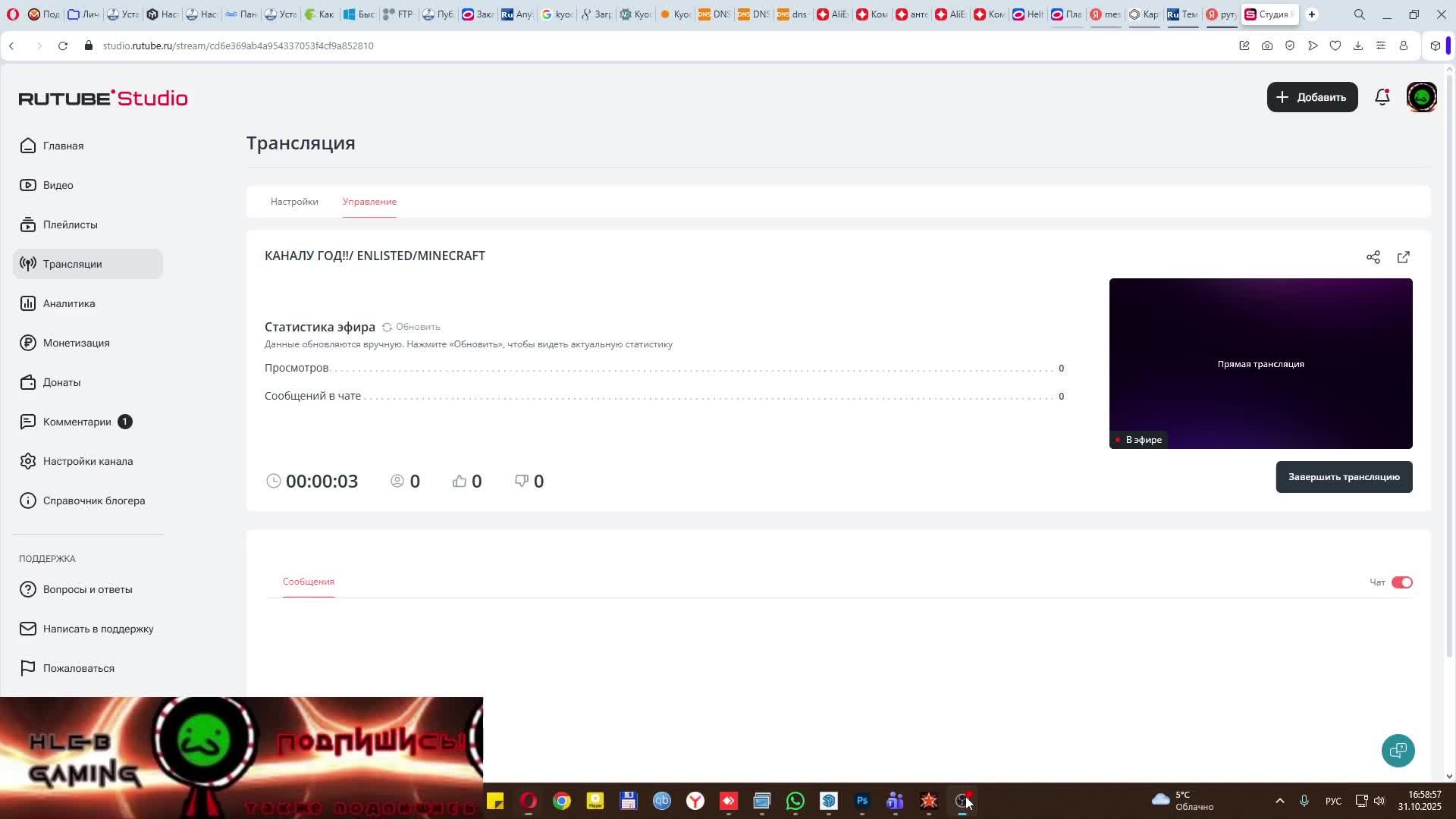Click the user profile avatar
The width and height of the screenshot is (1456, 819).
(1421, 97)
